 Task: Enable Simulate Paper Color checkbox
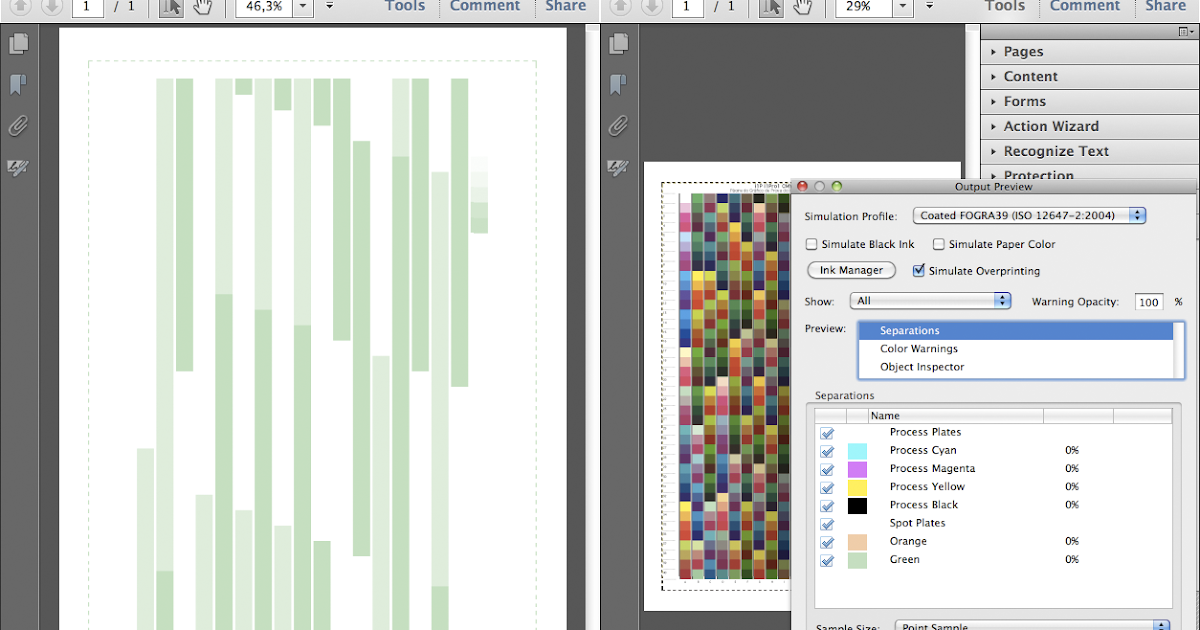pyautogui.click(x=939, y=244)
